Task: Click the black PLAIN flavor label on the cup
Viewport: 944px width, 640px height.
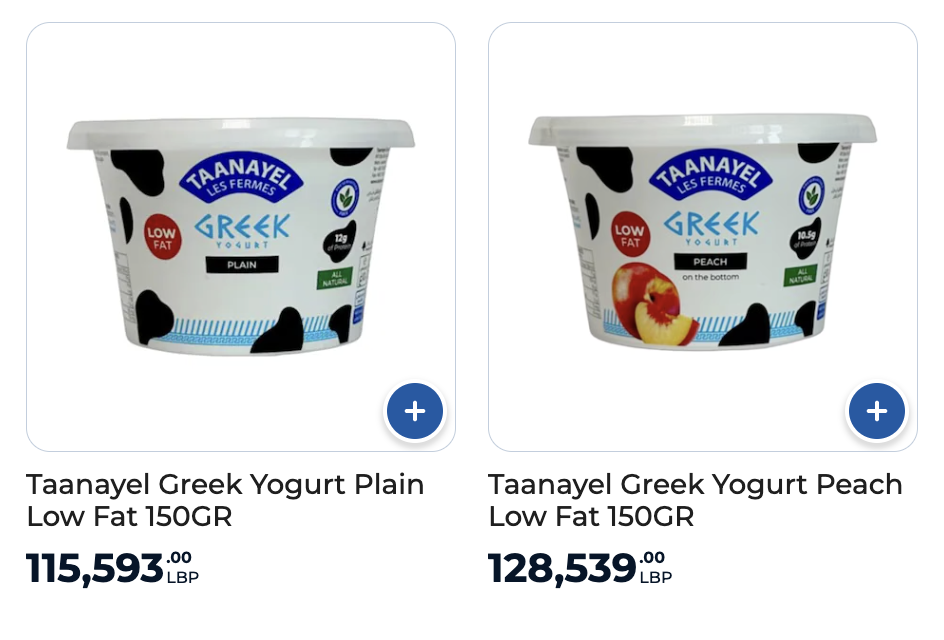Action: pyautogui.click(x=242, y=264)
